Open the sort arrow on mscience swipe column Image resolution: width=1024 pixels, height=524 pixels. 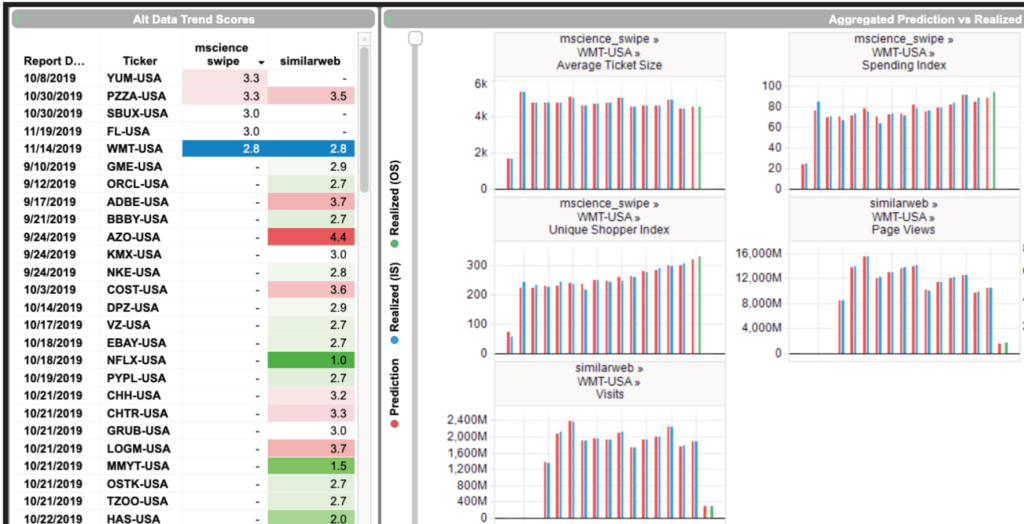(x=261, y=62)
